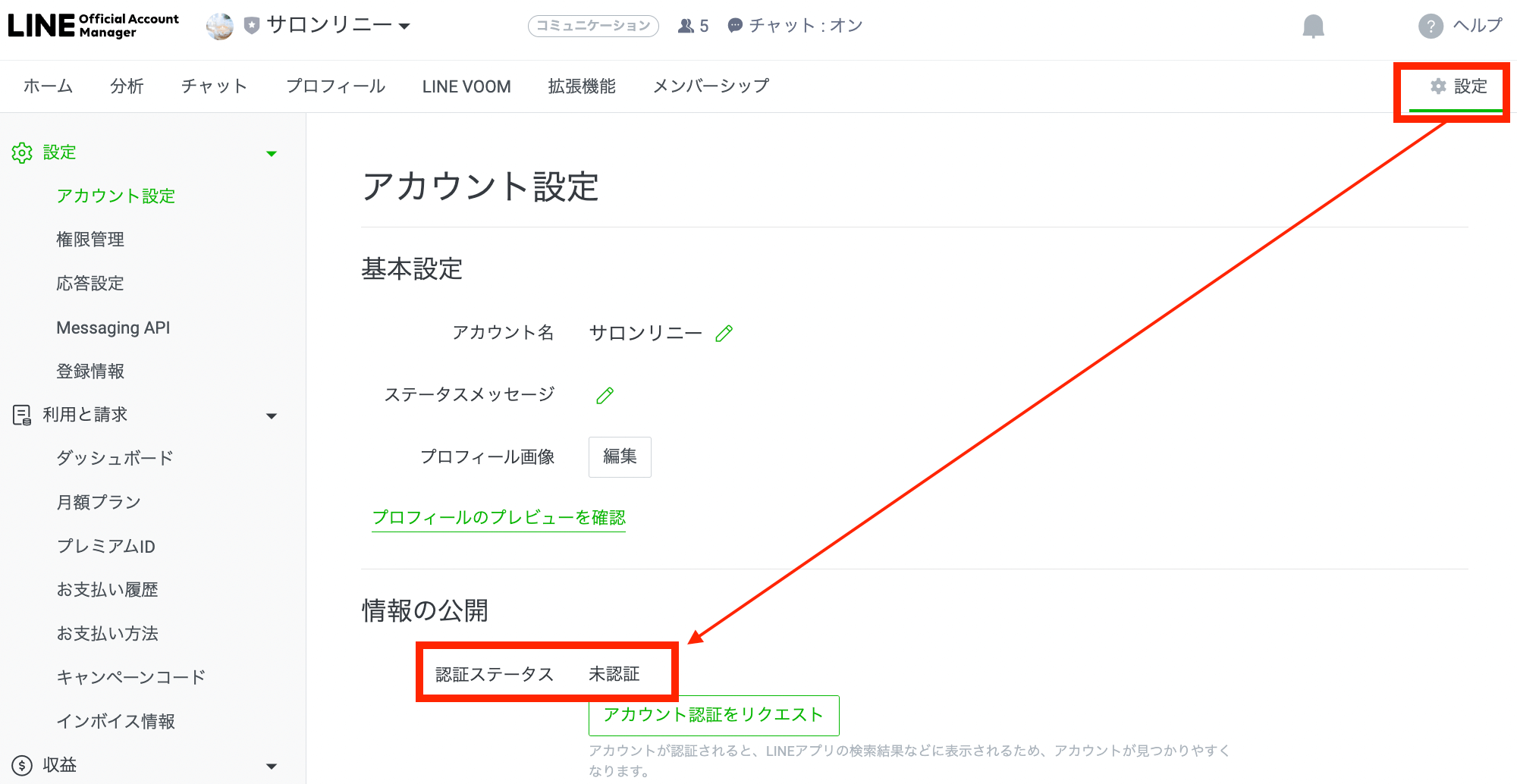This screenshot has width=1517, height=784.
Task: Open the プロフィールのプレビューを確認 link
Action: [498, 518]
